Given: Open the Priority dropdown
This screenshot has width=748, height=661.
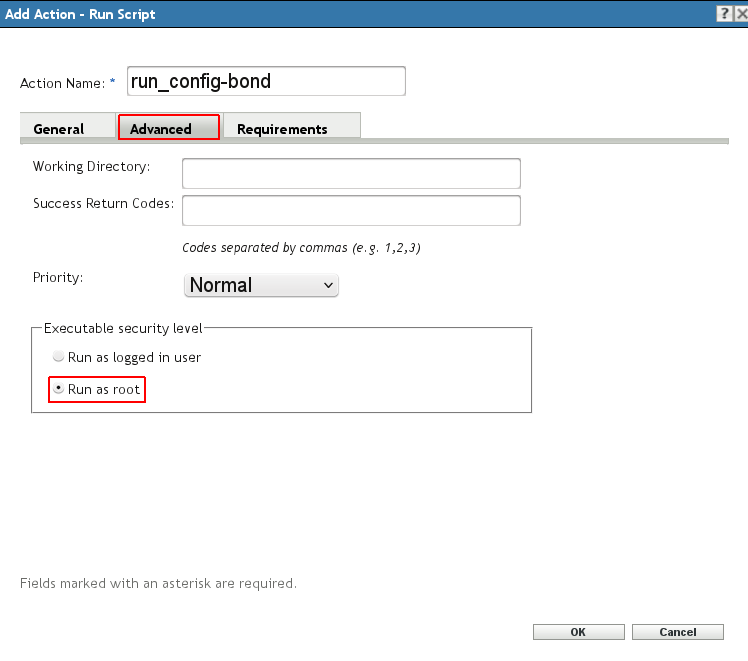Looking at the screenshot, I should (x=262, y=285).
